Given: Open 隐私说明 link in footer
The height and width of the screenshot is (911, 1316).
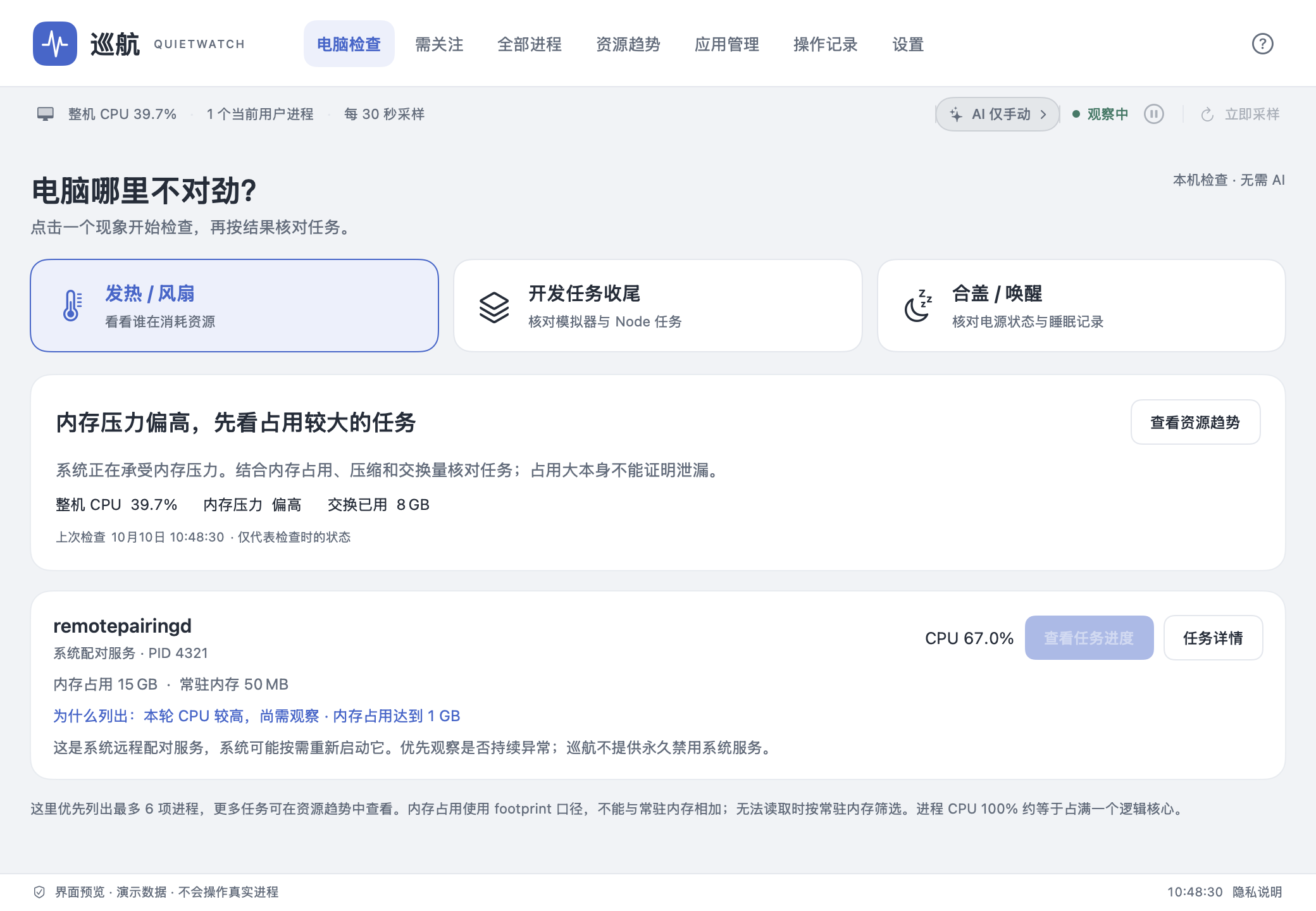Looking at the screenshot, I should pyautogui.click(x=1257, y=892).
